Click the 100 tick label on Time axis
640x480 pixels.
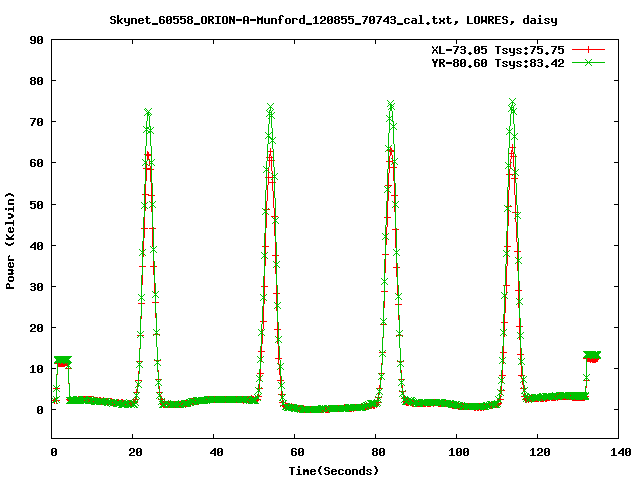point(458,452)
